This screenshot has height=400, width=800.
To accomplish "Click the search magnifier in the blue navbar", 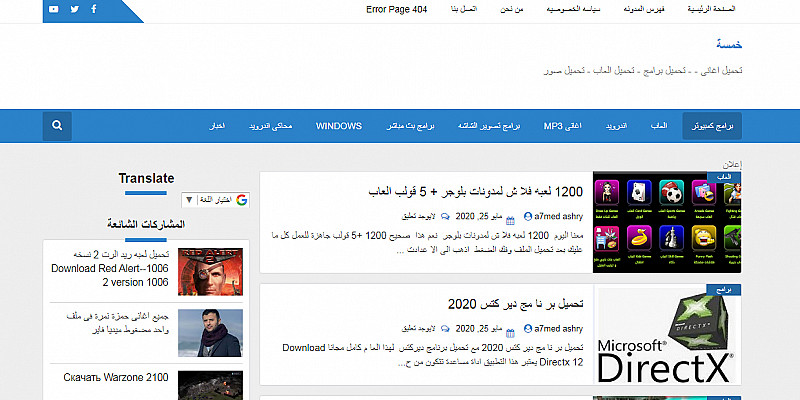I will [57, 126].
